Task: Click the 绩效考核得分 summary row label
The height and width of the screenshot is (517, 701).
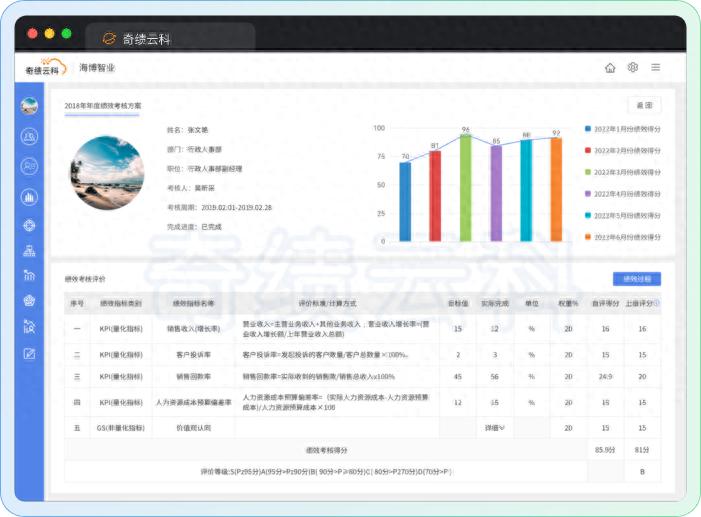Action: [326, 450]
